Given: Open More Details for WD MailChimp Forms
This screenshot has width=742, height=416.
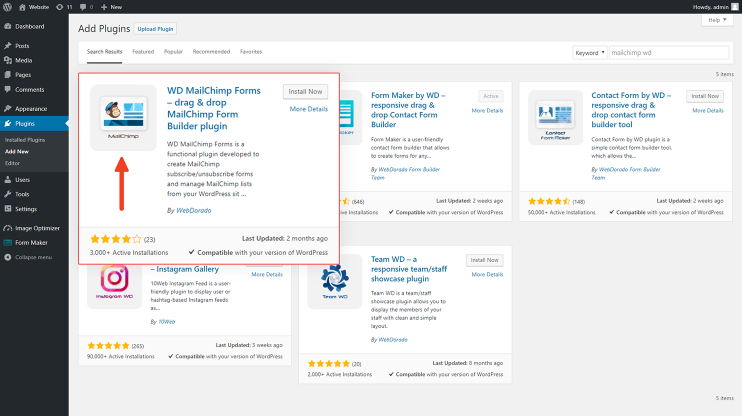Looking at the screenshot, I should (309, 109).
